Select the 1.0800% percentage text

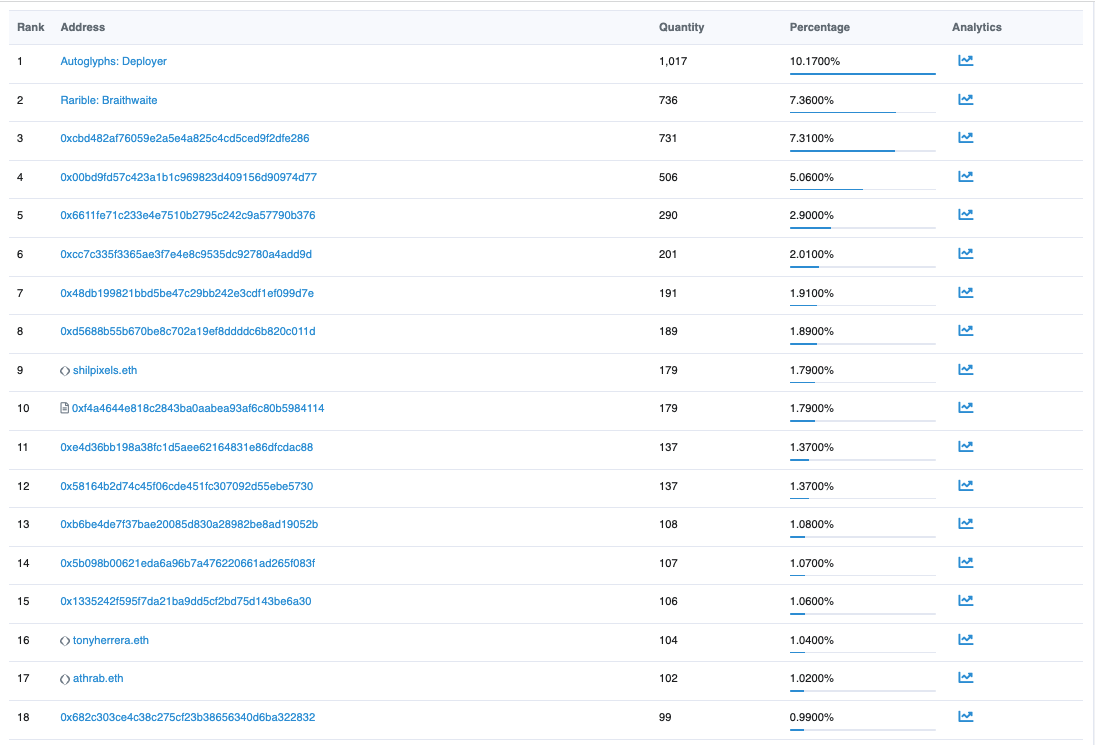pyautogui.click(x=811, y=524)
